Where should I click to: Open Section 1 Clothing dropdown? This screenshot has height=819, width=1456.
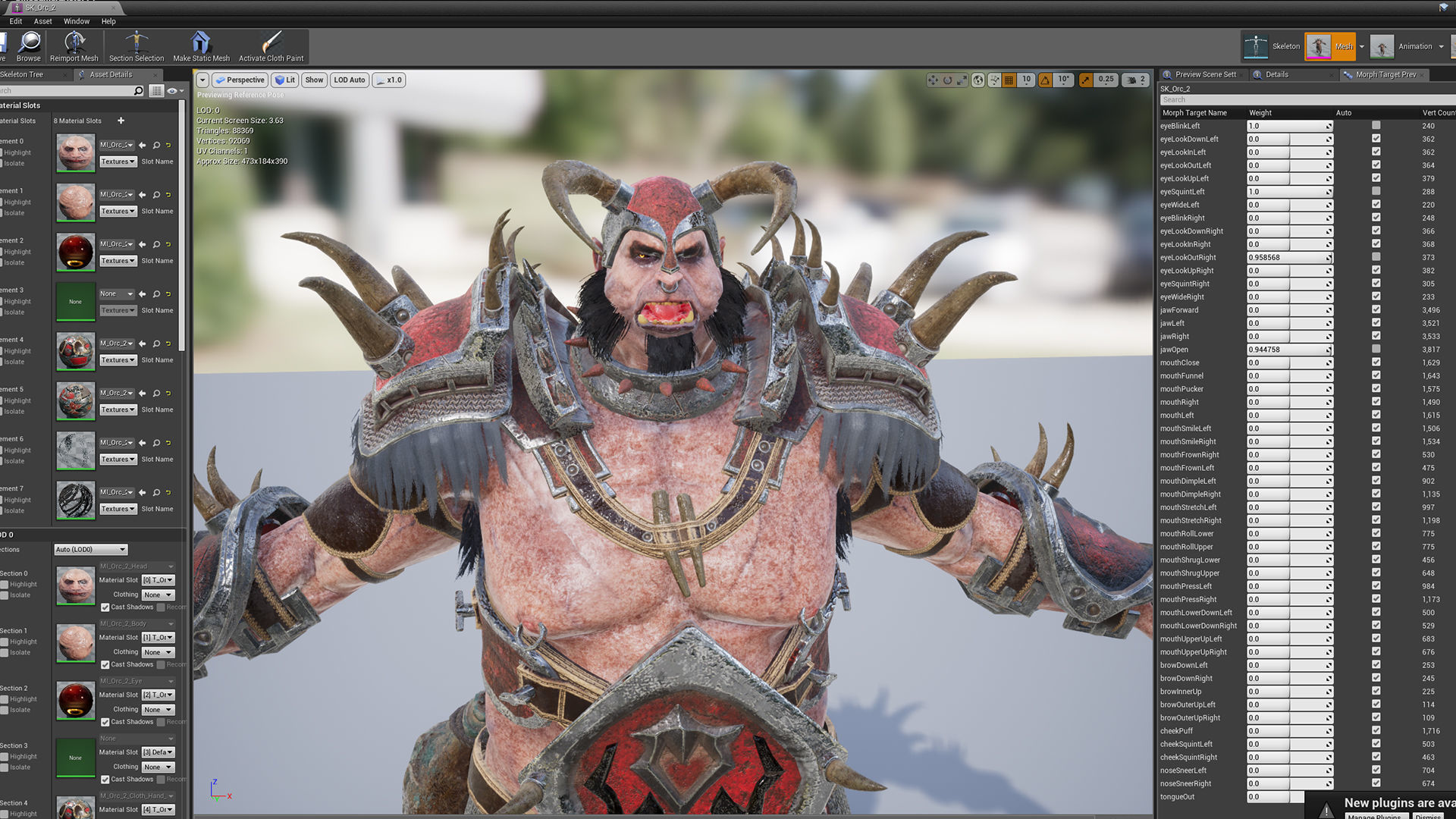(x=158, y=653)
